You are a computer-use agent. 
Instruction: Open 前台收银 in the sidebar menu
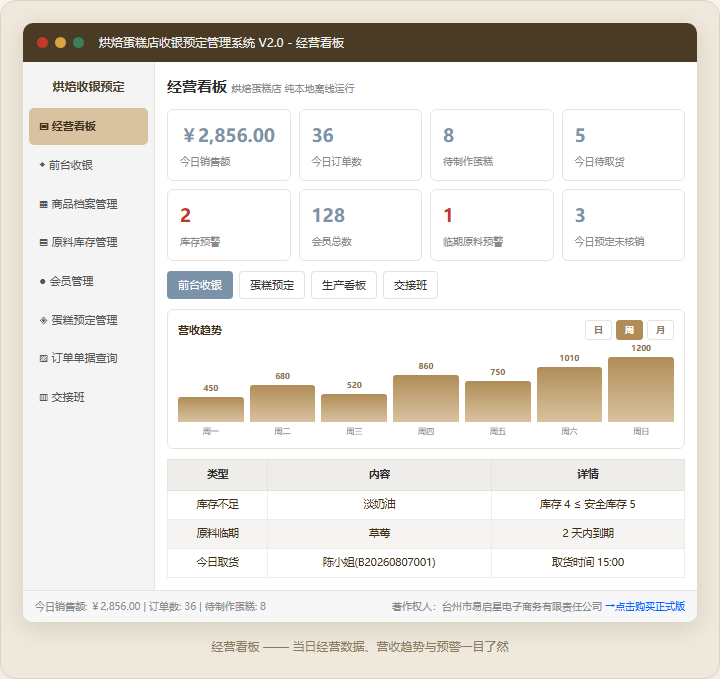[88, 165]
